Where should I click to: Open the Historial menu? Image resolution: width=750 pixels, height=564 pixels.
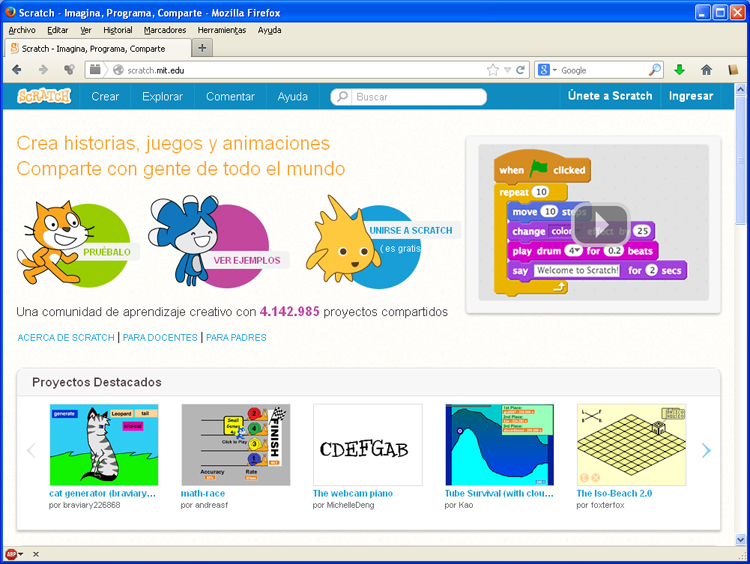click(118, 30)
